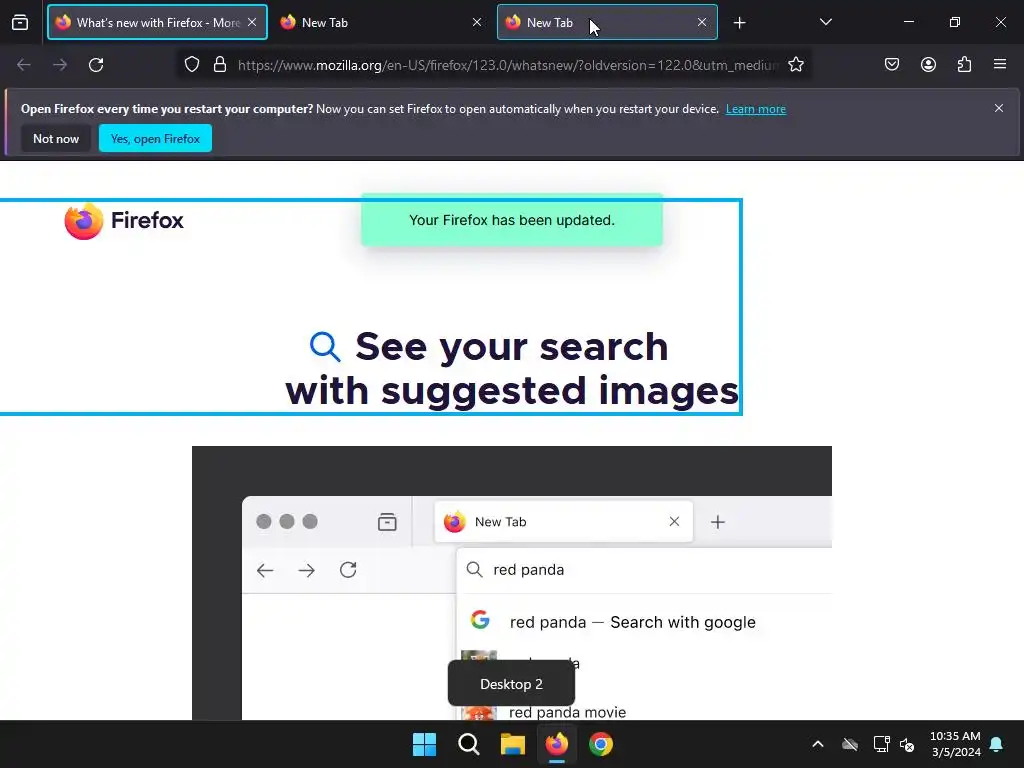
Task: Dismiss the restart notification bar
Action: (999, 108)
